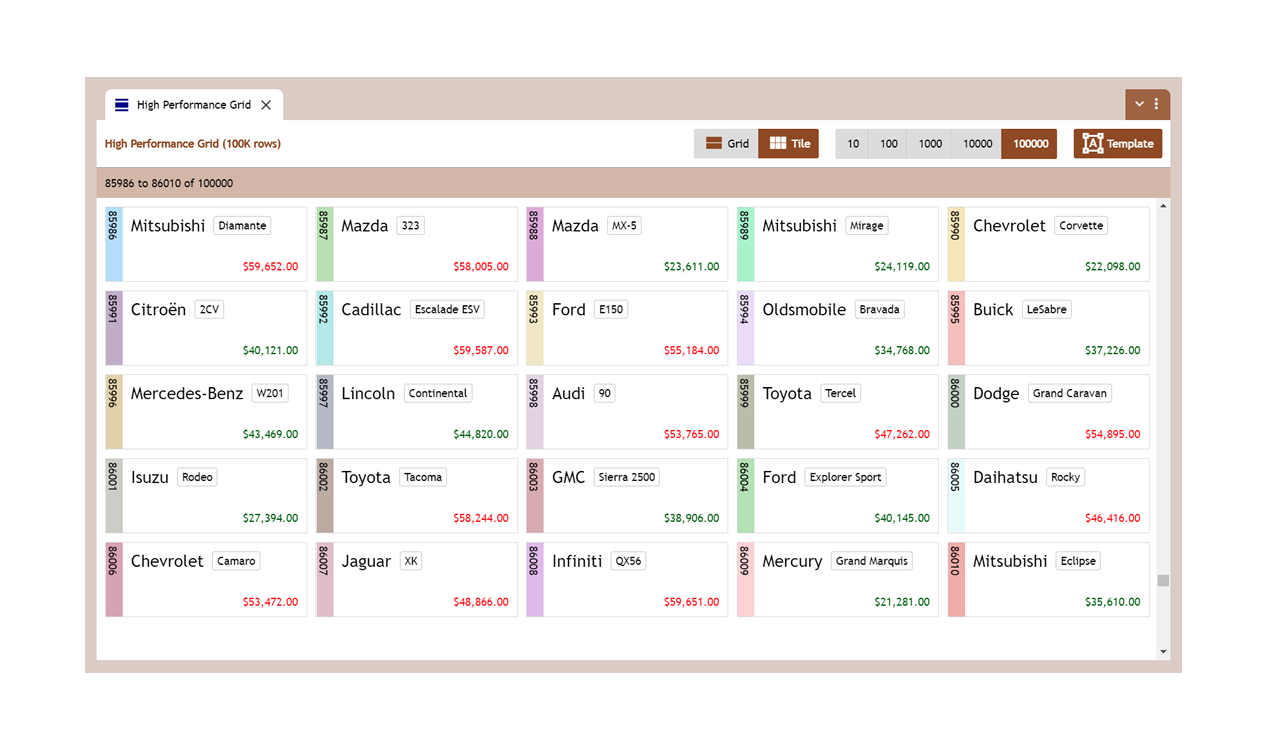The height and width of the screenshot is (732, 1271).
Task: Click the Rodeo model tag
Action: (197, 478)
